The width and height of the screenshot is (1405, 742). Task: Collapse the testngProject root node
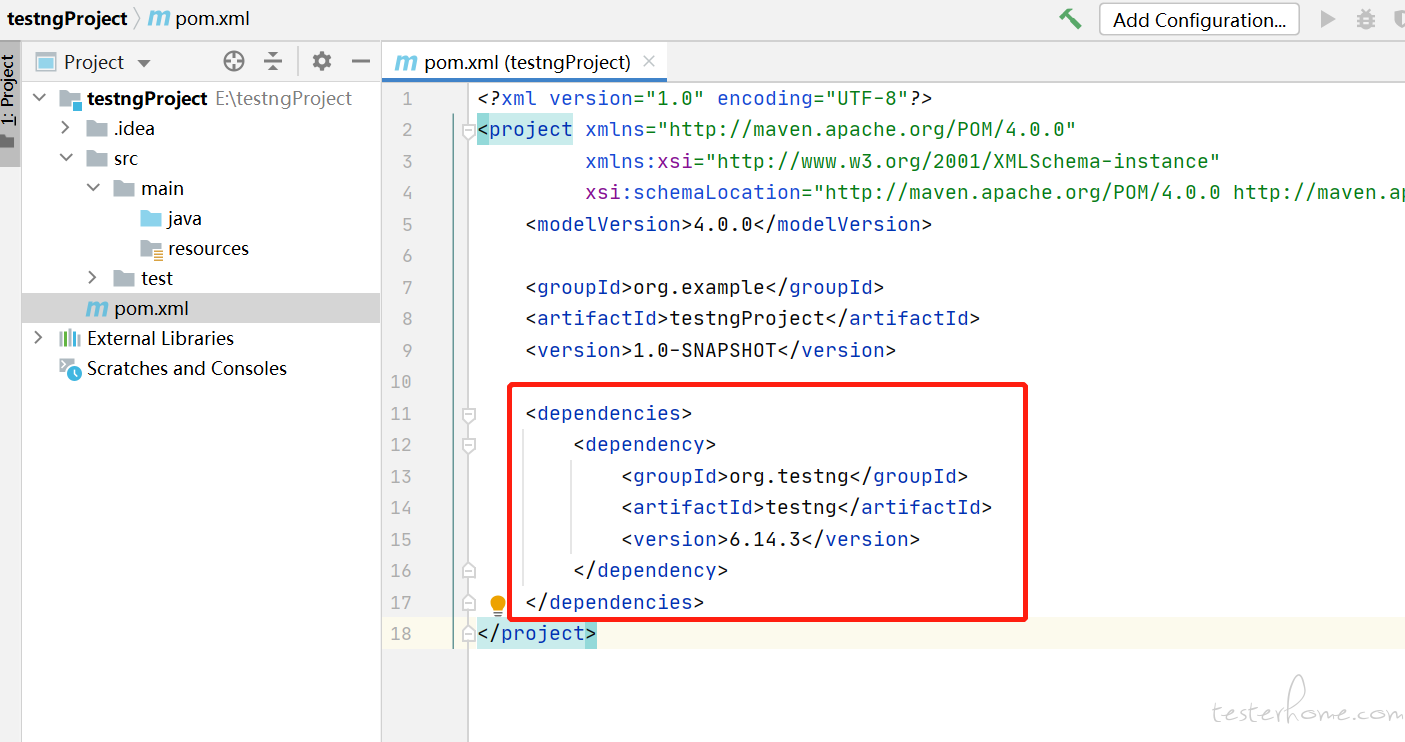[39, 98]
